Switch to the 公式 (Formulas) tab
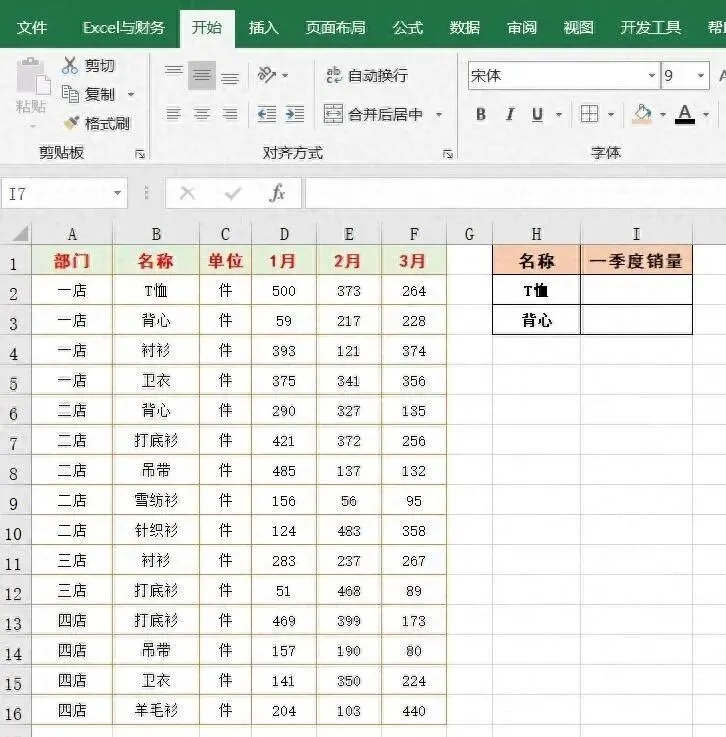 click(x=408, y=28)
